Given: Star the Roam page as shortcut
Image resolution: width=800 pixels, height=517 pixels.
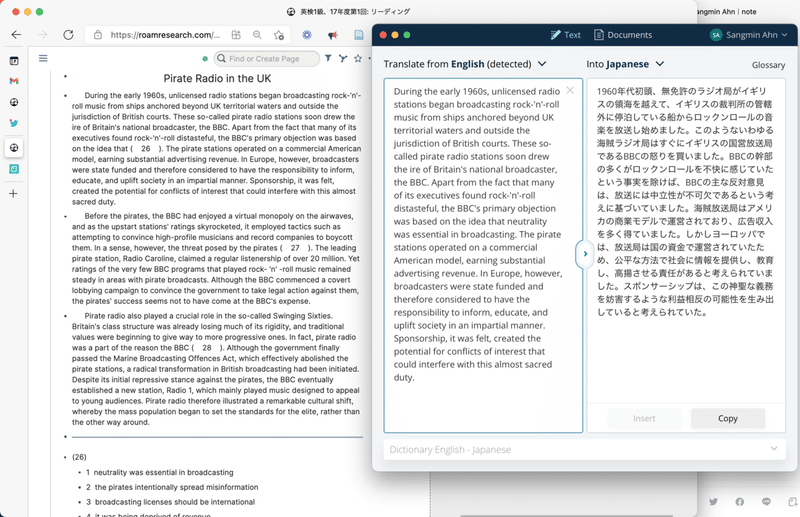Looking at the screenshot, I should (358, 58).
